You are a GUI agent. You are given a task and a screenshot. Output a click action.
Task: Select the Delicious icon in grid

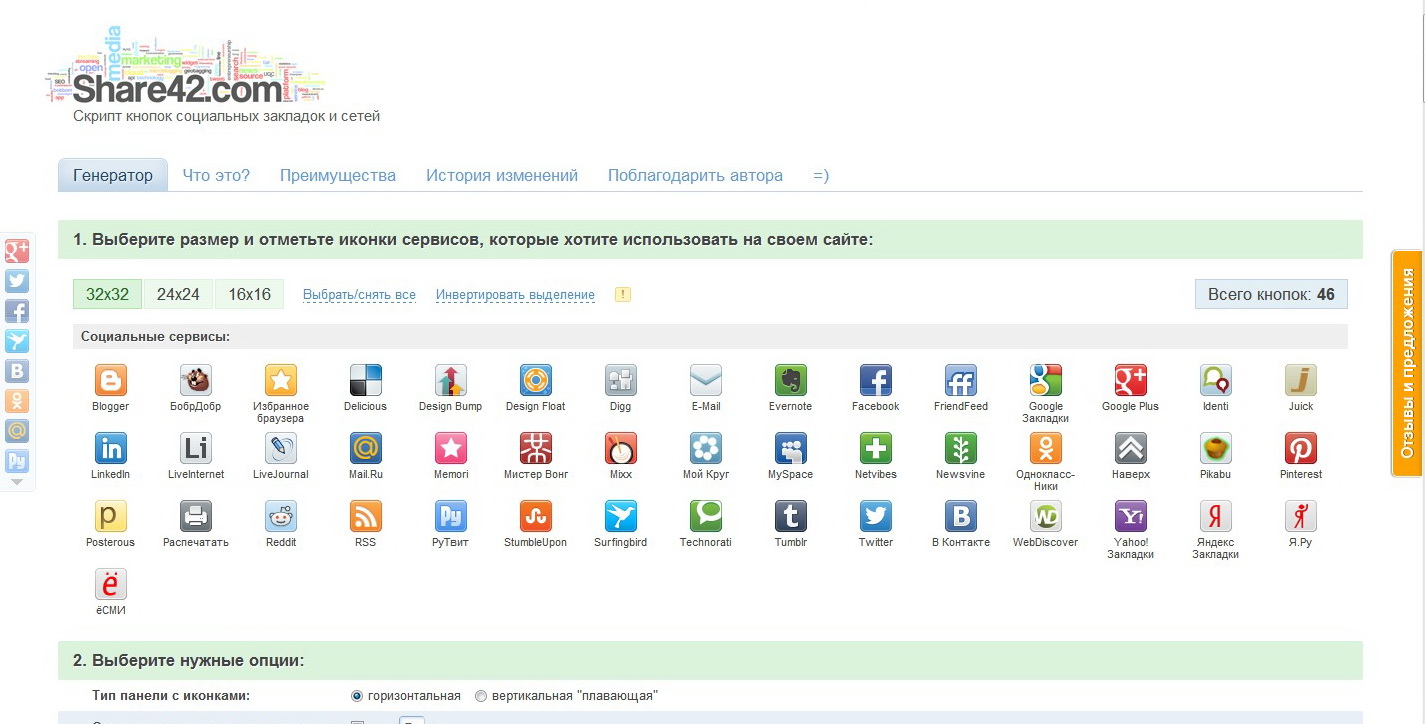[366, 380]
